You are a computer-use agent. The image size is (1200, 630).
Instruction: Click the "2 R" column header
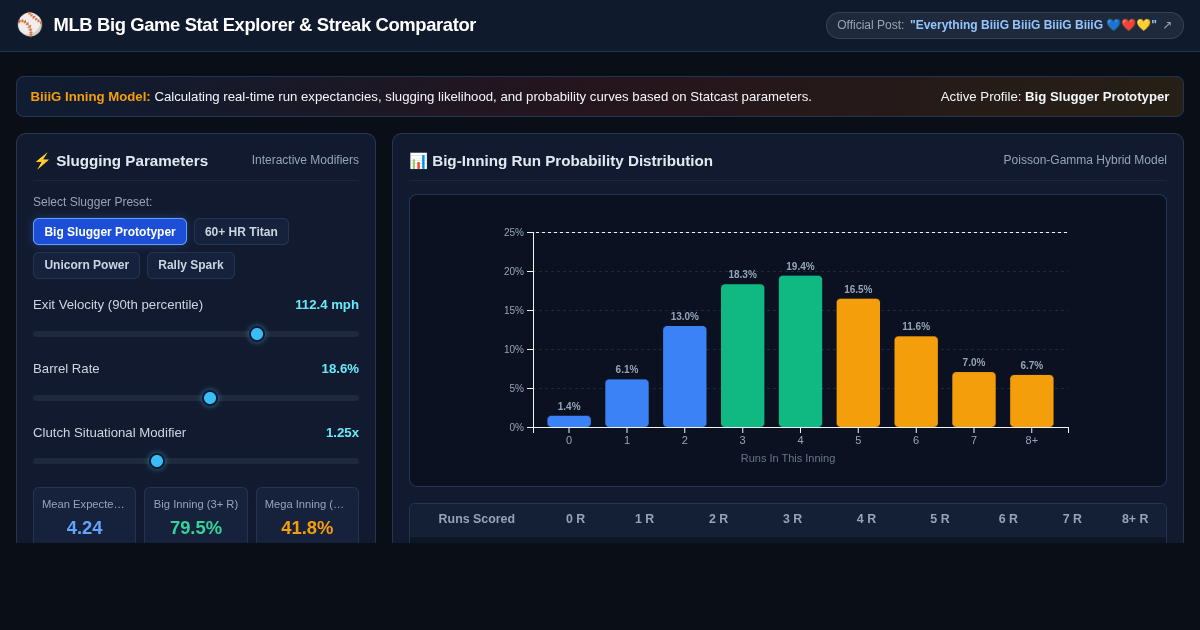click(719, 519)
